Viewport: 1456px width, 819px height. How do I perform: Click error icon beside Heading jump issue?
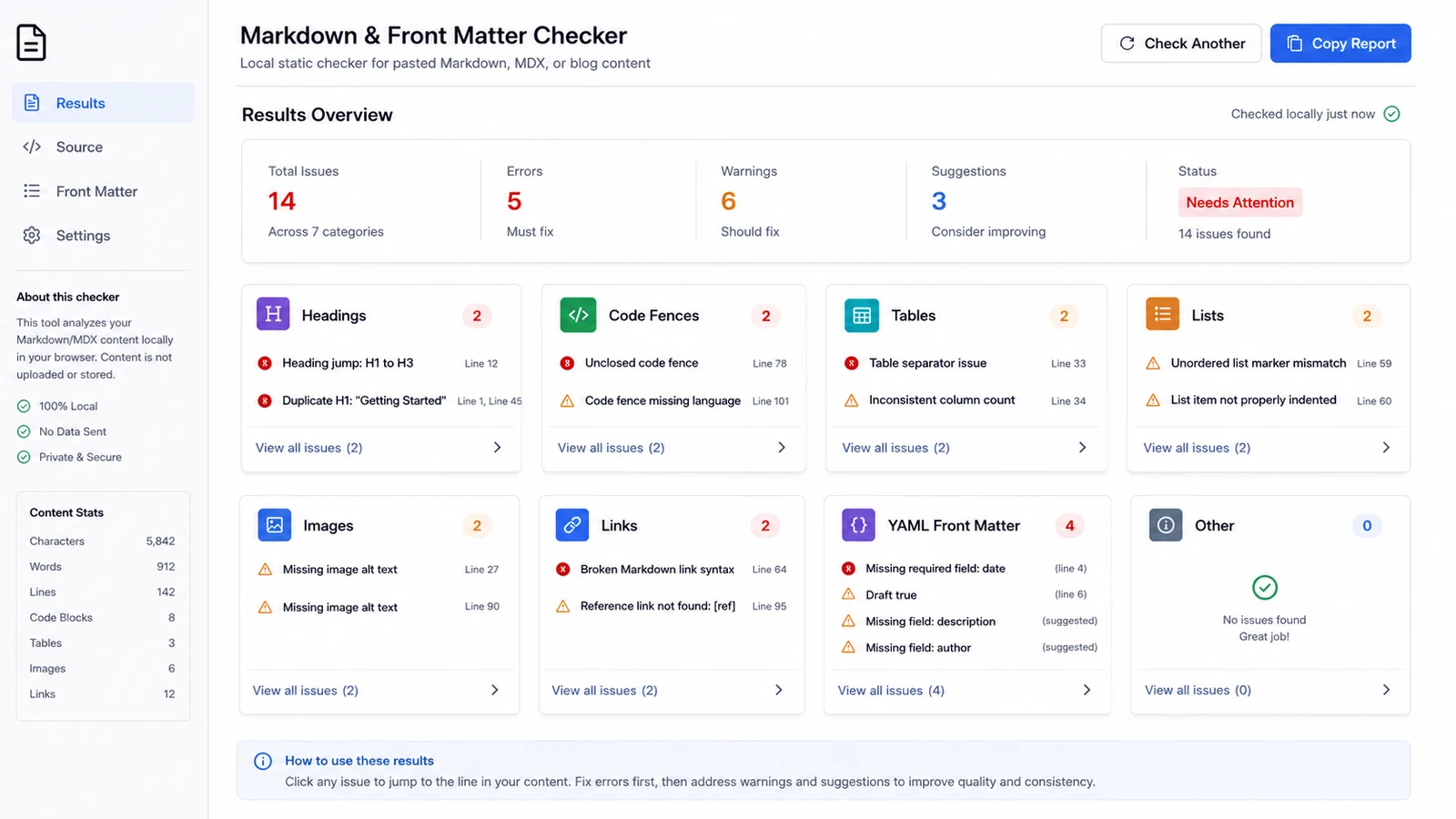pyautogui.click(x=265, y=363)
